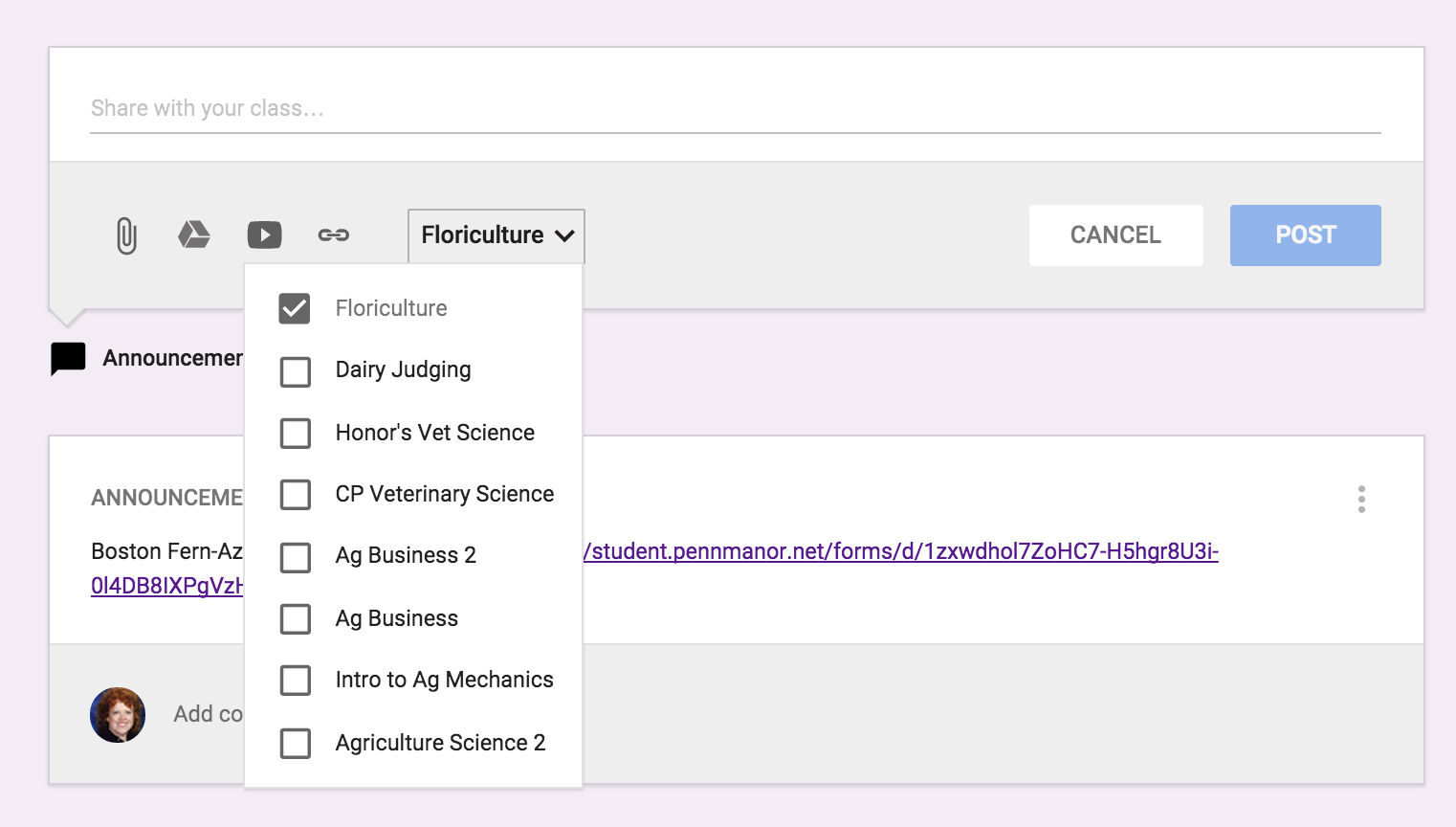1456x827 pixels.
Task: Click the Share with your class field
Action: pyautogui.click(x=735, y=109)
